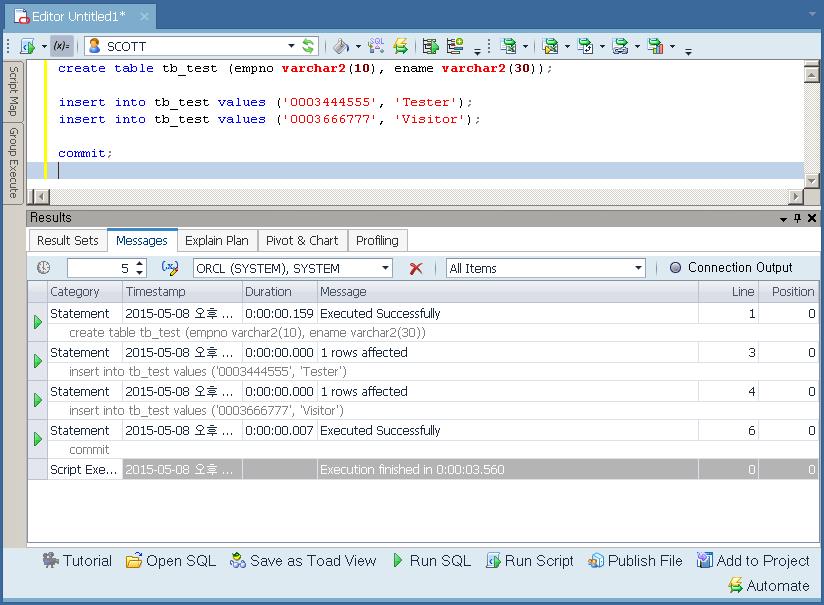Click the Run Script button
Image resolution: width=824 pixels, height=605 pixels.
[530, 561]
